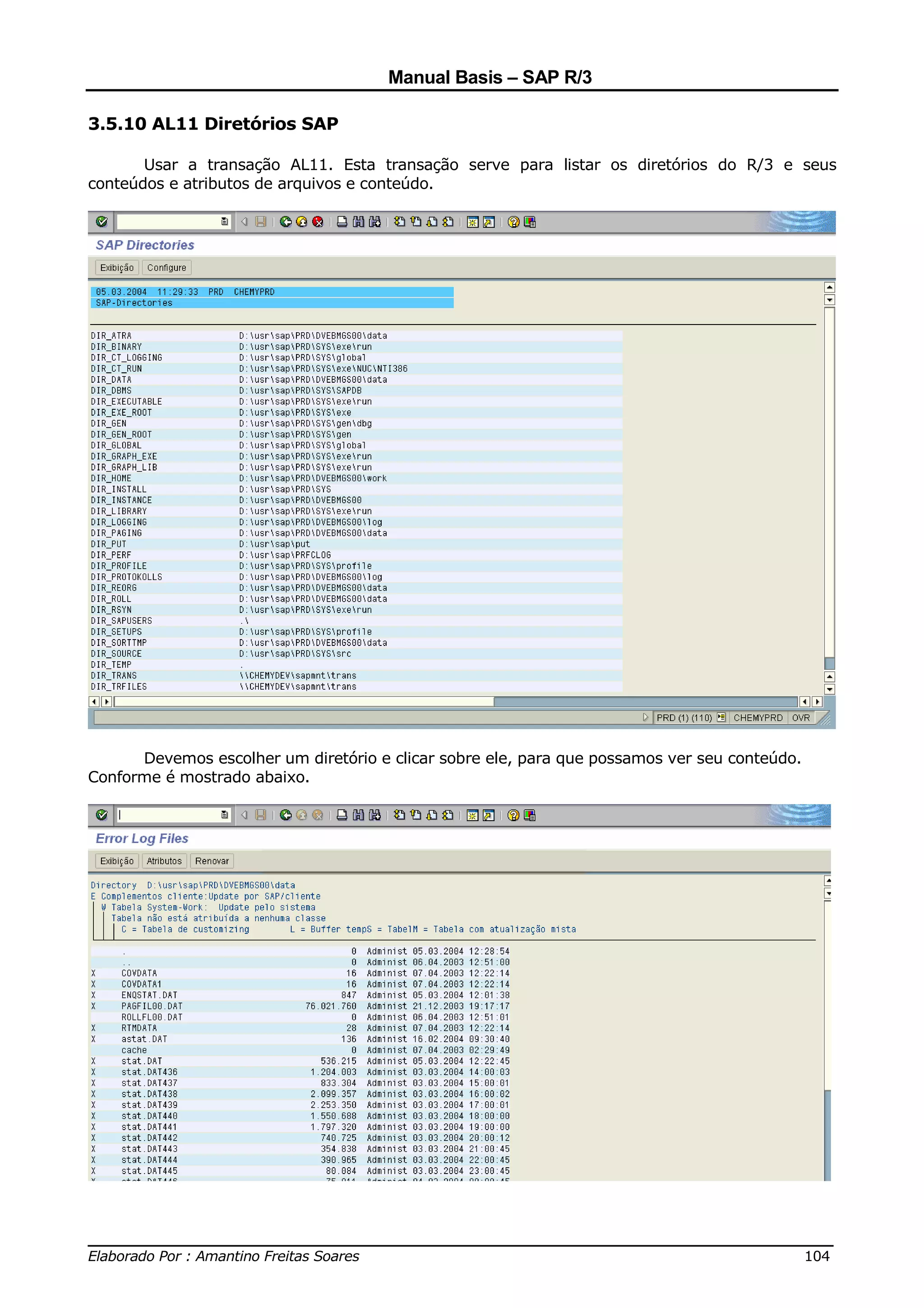Viewport: 924px width, 1308px height.
Task: Click the disabled Save diskette in SAP Directories toolbar
Action: 261,222
